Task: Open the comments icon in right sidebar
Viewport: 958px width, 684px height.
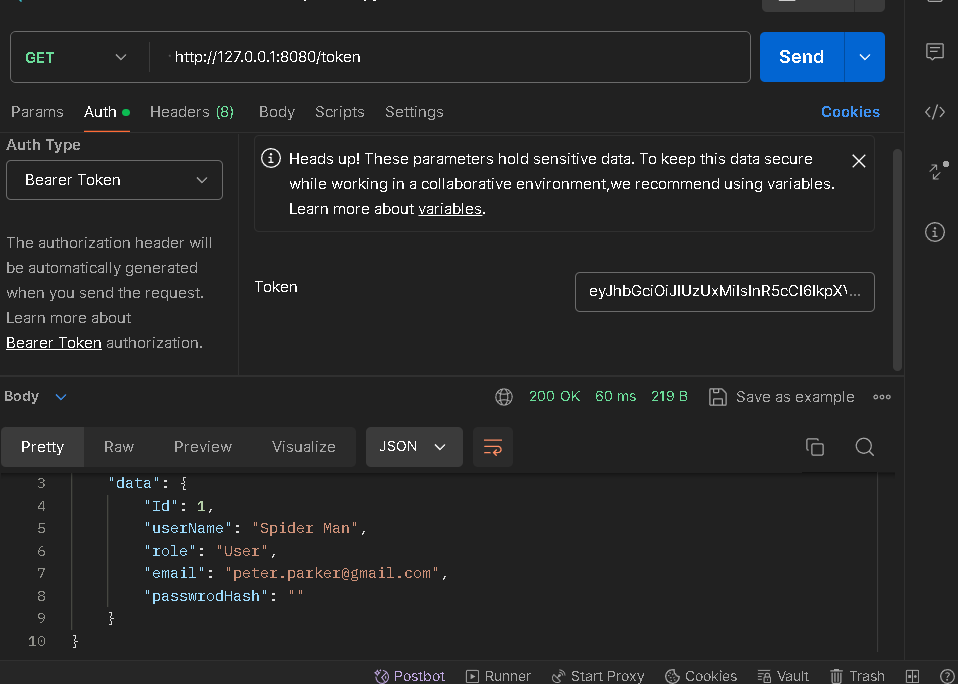Action: click(x=935, y=52)
